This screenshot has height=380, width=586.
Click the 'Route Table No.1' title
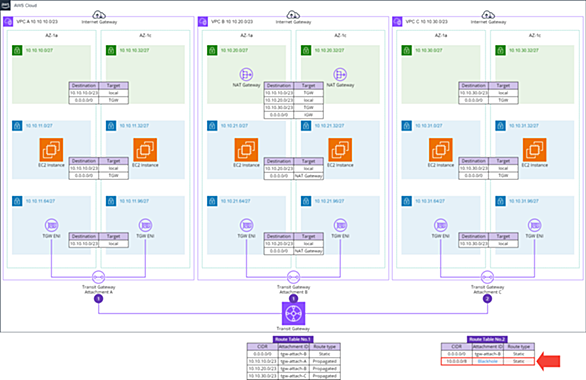pyautogui.click(x=293, y=339)
